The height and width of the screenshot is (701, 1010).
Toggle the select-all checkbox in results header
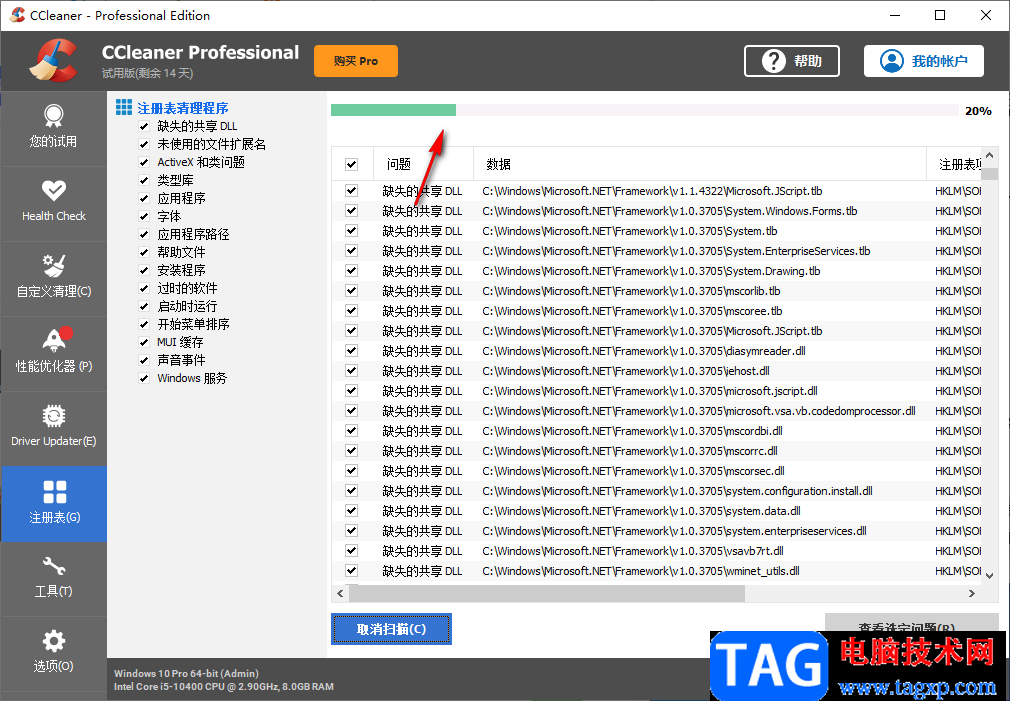[352, 163]
